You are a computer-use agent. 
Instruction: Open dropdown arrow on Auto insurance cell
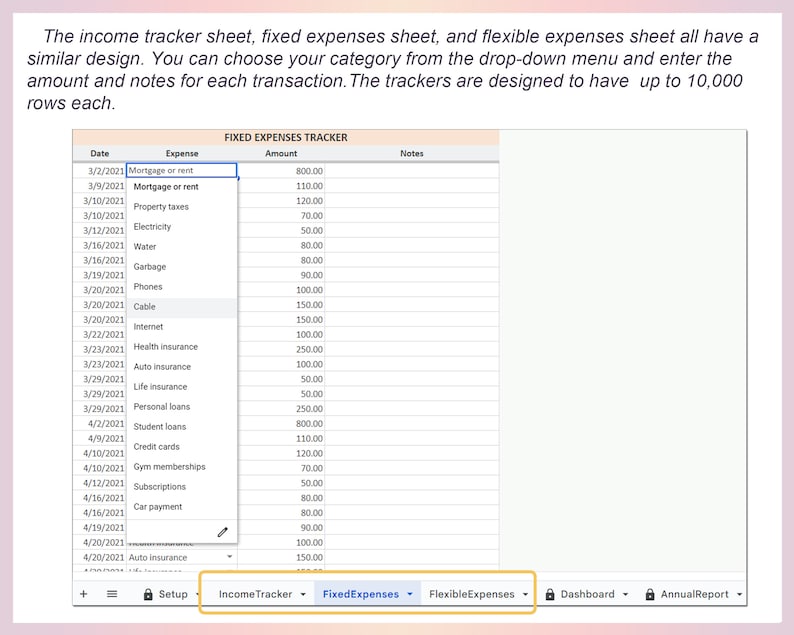[x=229, y=557]
